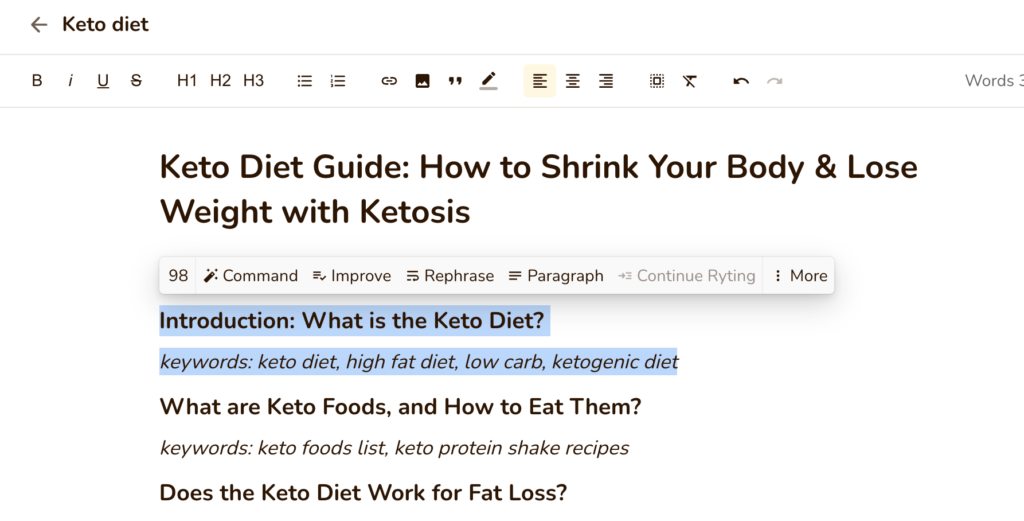Open the text highlight color tool
Screen dimensions: 1024x521
488,81
